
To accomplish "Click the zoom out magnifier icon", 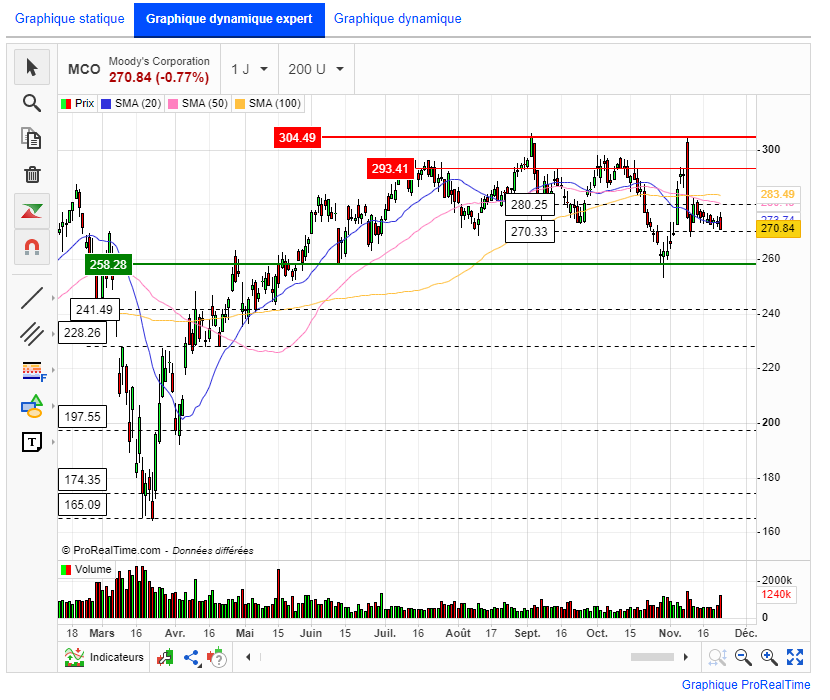I will 743,657.
